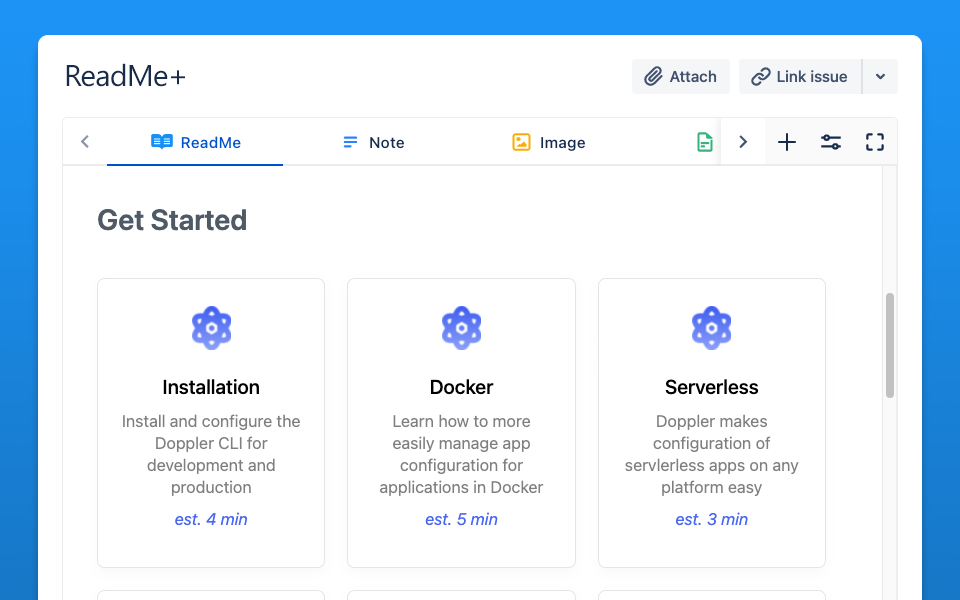This screenshot has width=960, height=600.
Task: Enter fullscreen mode
Action: click(875, 142)
